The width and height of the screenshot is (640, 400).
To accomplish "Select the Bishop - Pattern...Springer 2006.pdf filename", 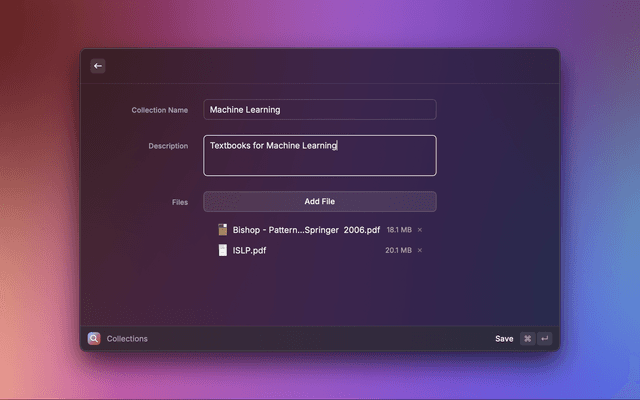I will click(306, 230).
